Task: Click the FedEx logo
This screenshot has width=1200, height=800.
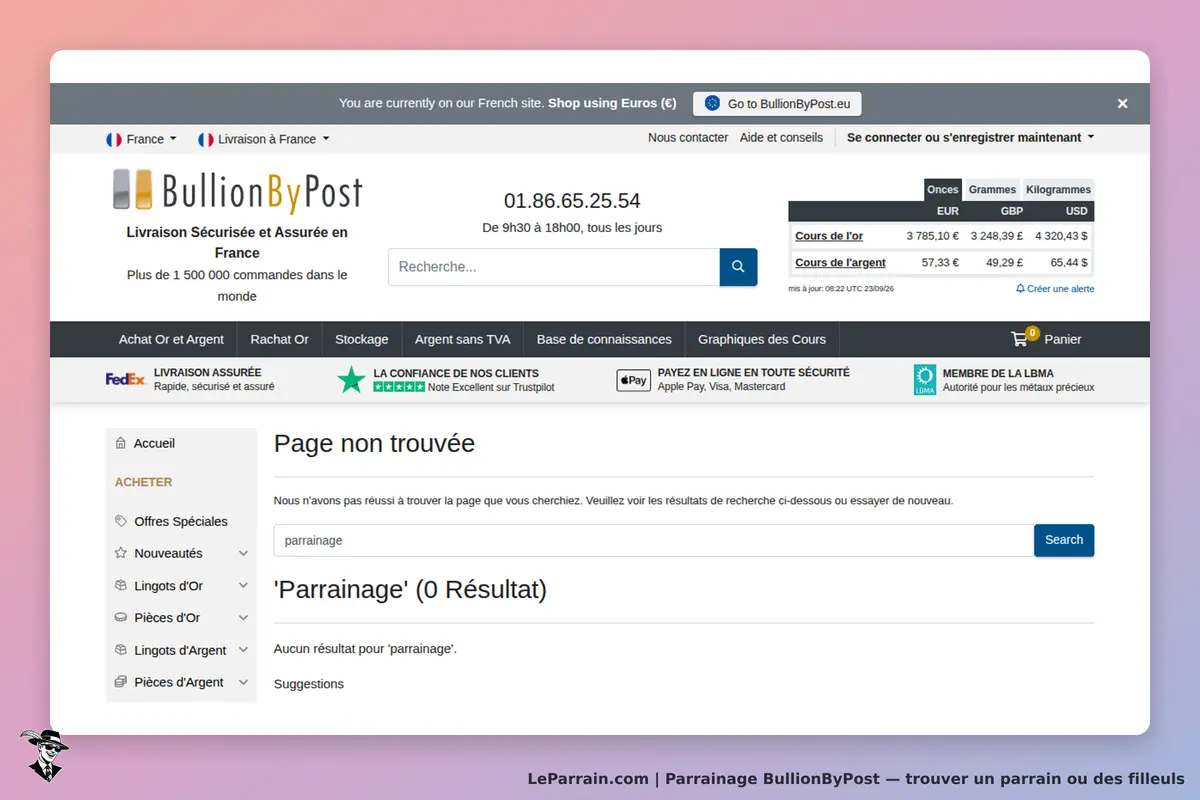Action: coord(126,379)
